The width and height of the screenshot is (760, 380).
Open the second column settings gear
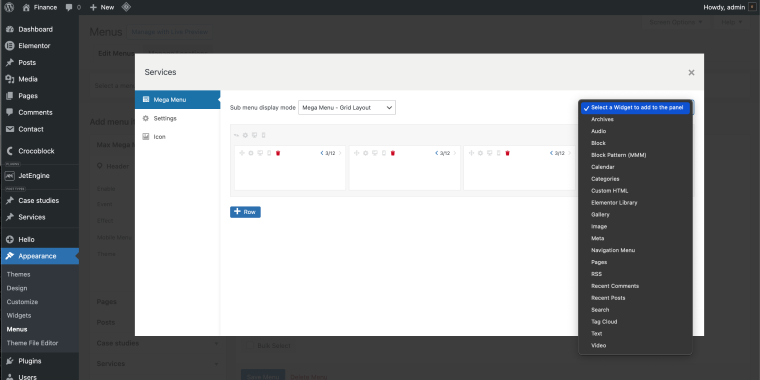pyautogui.click(x=366, y=153)
